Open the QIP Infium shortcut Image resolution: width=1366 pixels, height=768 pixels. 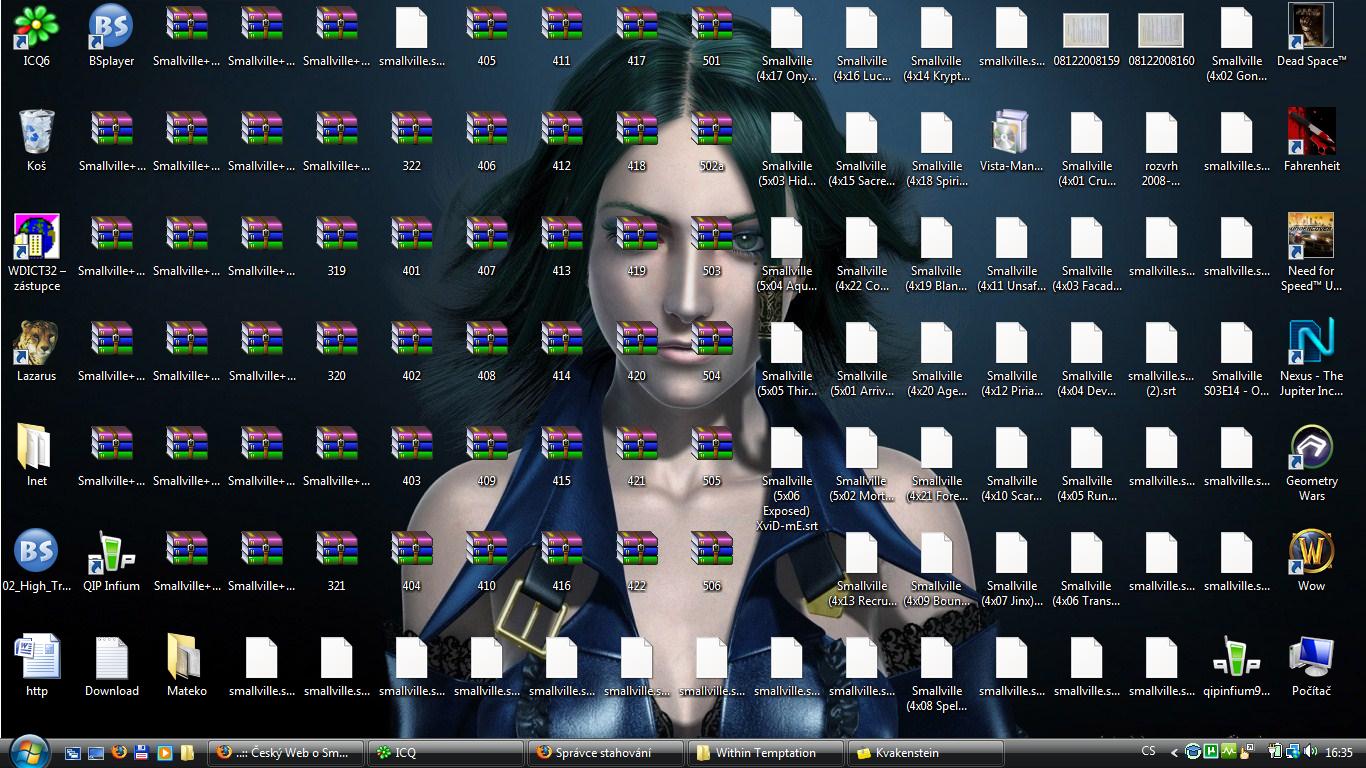click(x=111, y=553)
